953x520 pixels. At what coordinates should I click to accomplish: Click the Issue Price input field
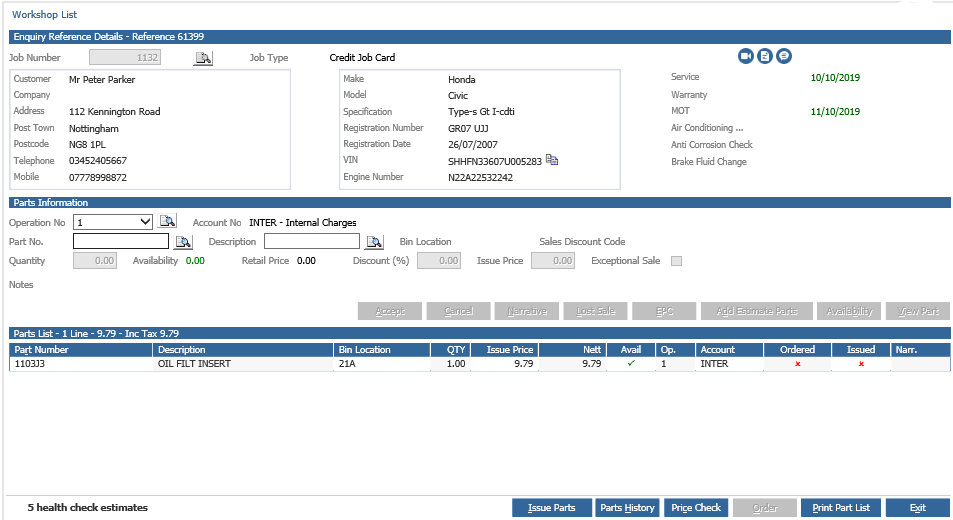[553, 261]
